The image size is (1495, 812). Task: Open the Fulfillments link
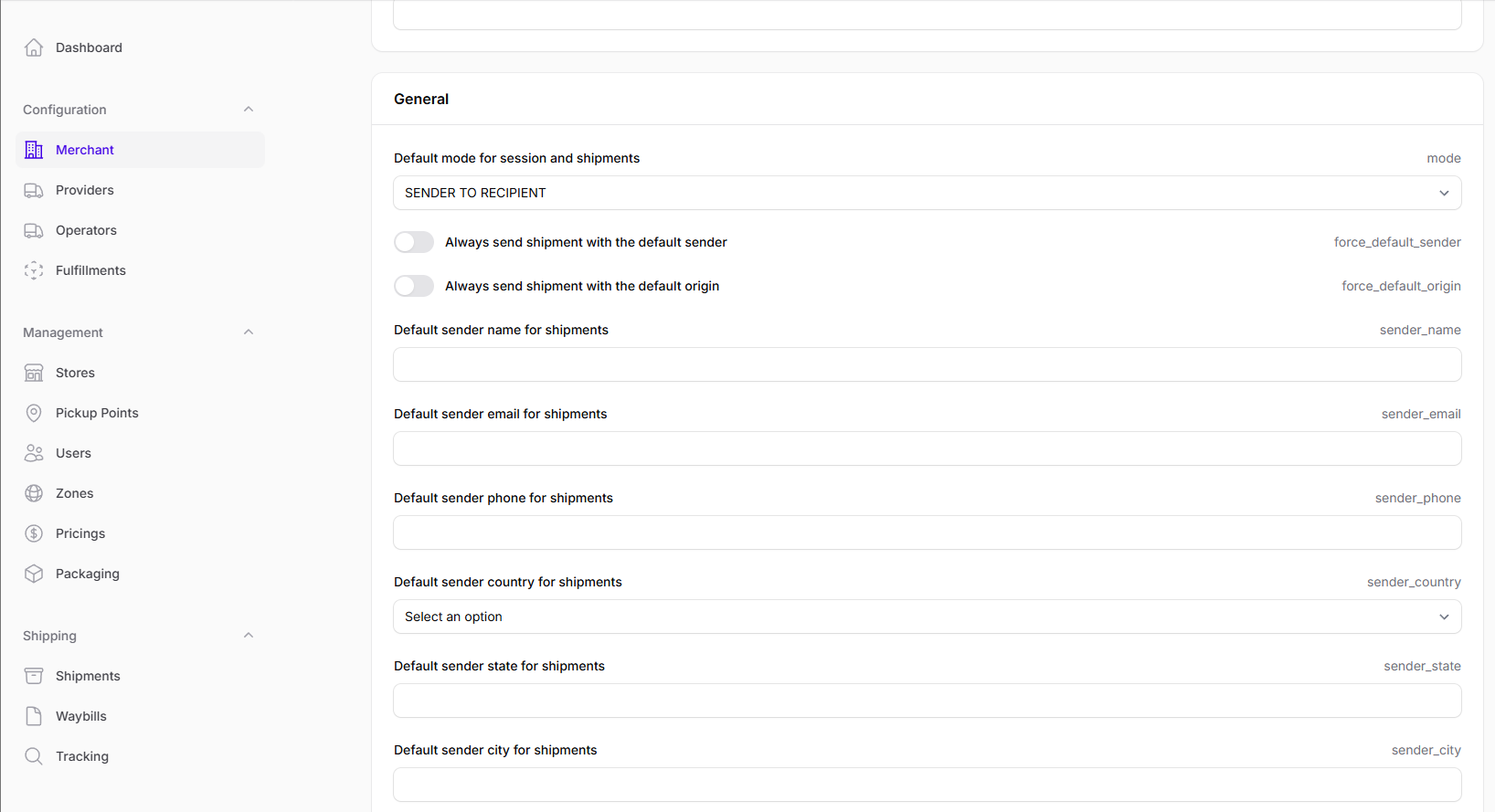pos(90,270)
